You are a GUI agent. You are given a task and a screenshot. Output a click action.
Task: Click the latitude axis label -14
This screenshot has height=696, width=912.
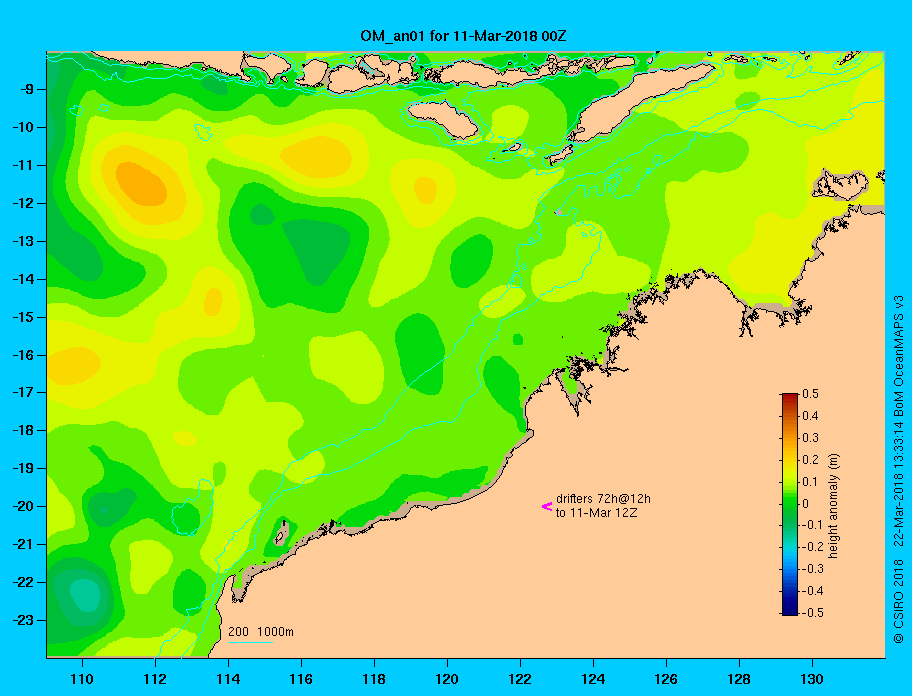(x=24, y=279)
